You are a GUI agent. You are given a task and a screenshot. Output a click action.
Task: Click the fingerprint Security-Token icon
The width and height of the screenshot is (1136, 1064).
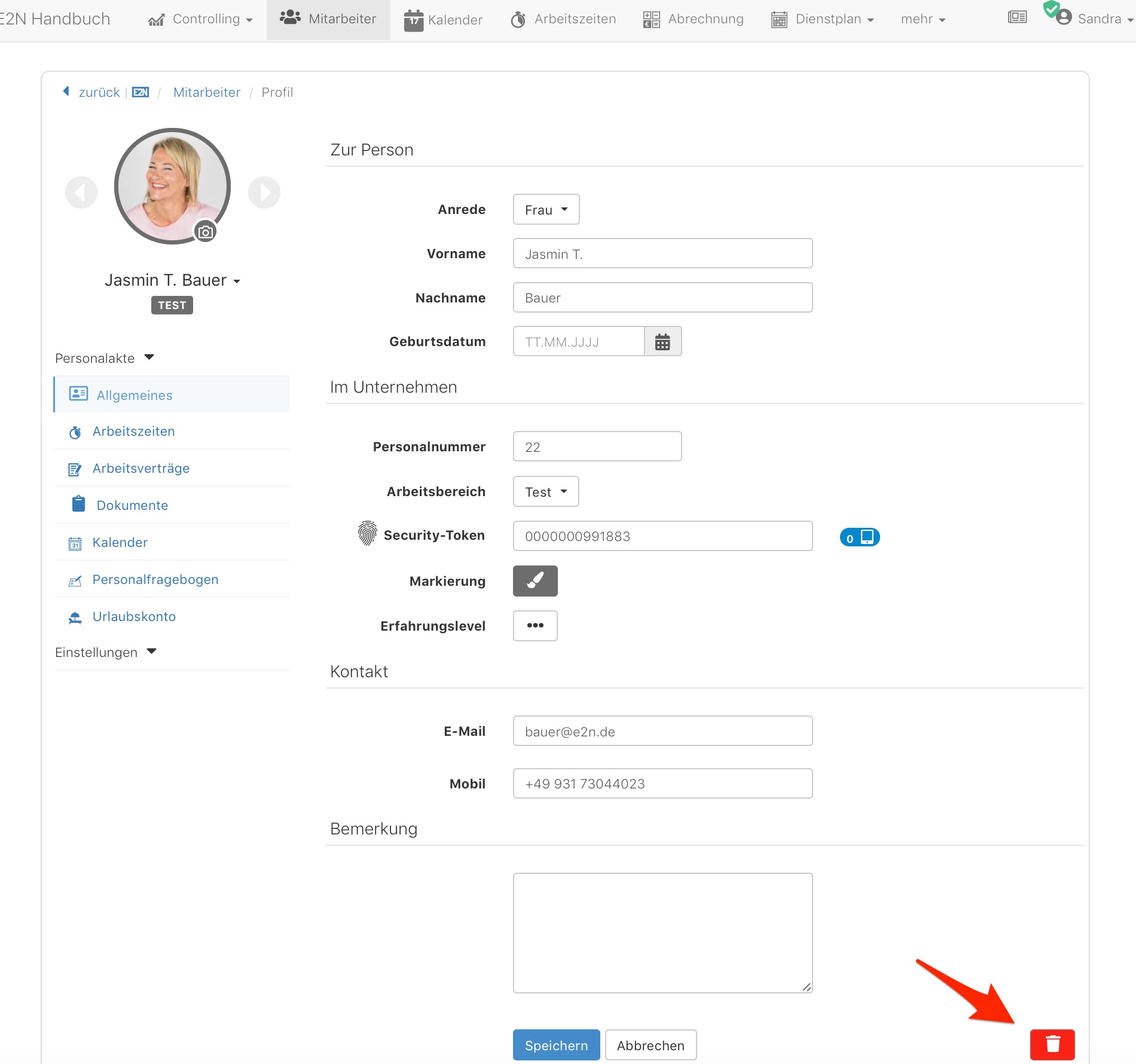coord(367,533)
